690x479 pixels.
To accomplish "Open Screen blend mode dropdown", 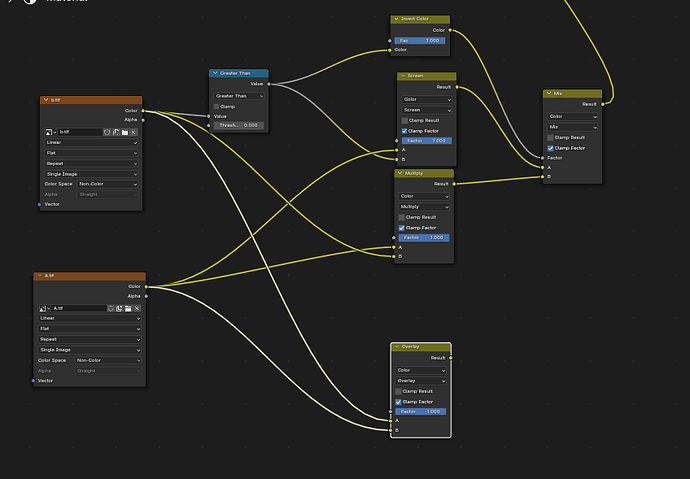I will (x=427, y=110).
